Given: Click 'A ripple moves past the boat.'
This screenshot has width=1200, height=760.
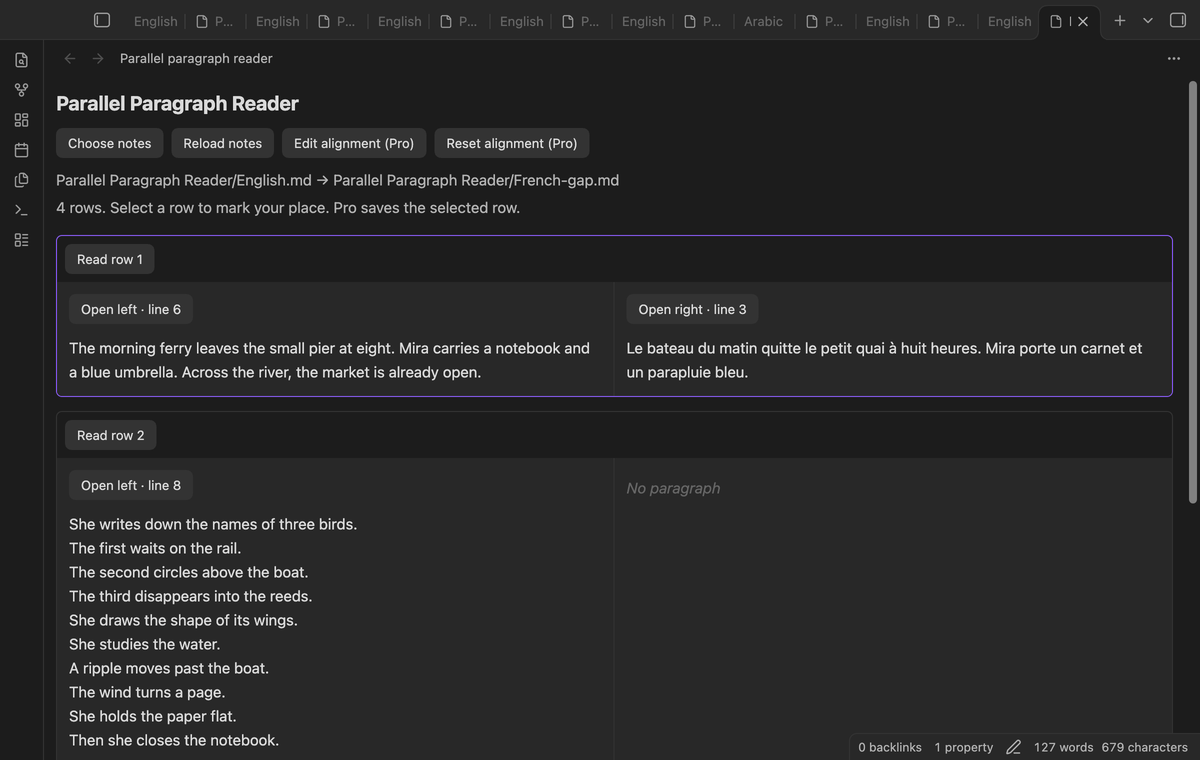Looking at the screenshot, I should [169, 668].
